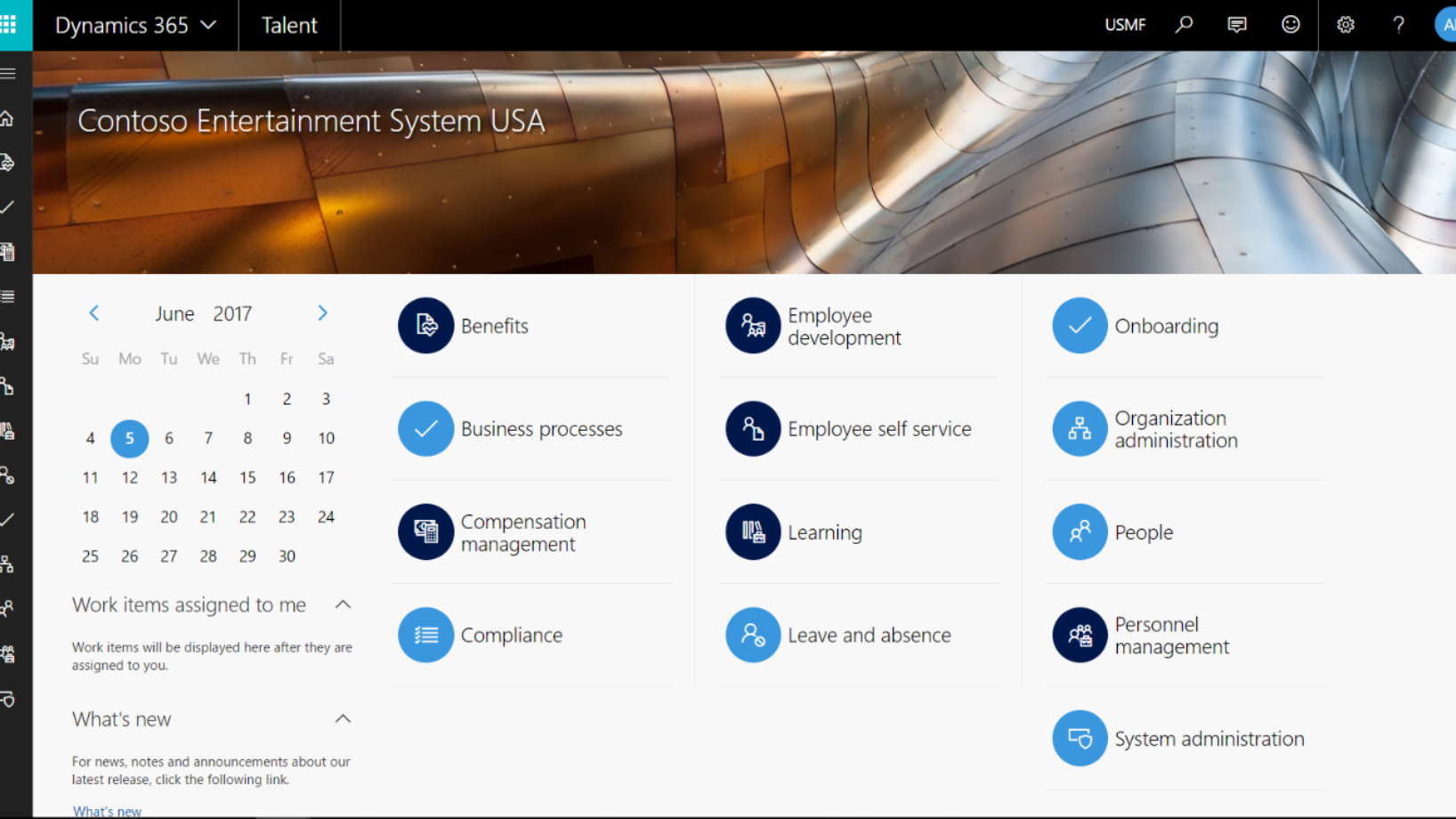Click the Compliance workspace label
The height and width of the screenshot is (819, 1456).
point(512,636)
